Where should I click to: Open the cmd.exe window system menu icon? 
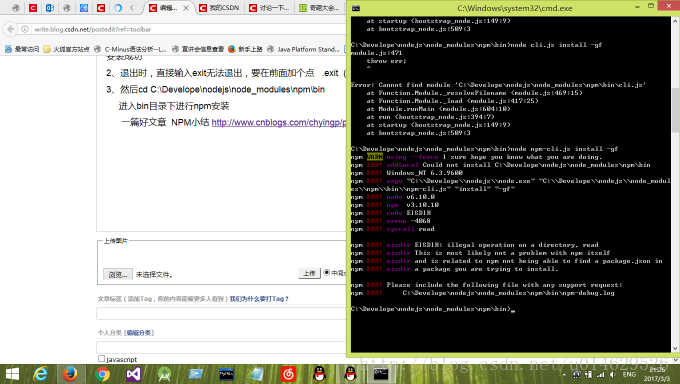(356, 8)
